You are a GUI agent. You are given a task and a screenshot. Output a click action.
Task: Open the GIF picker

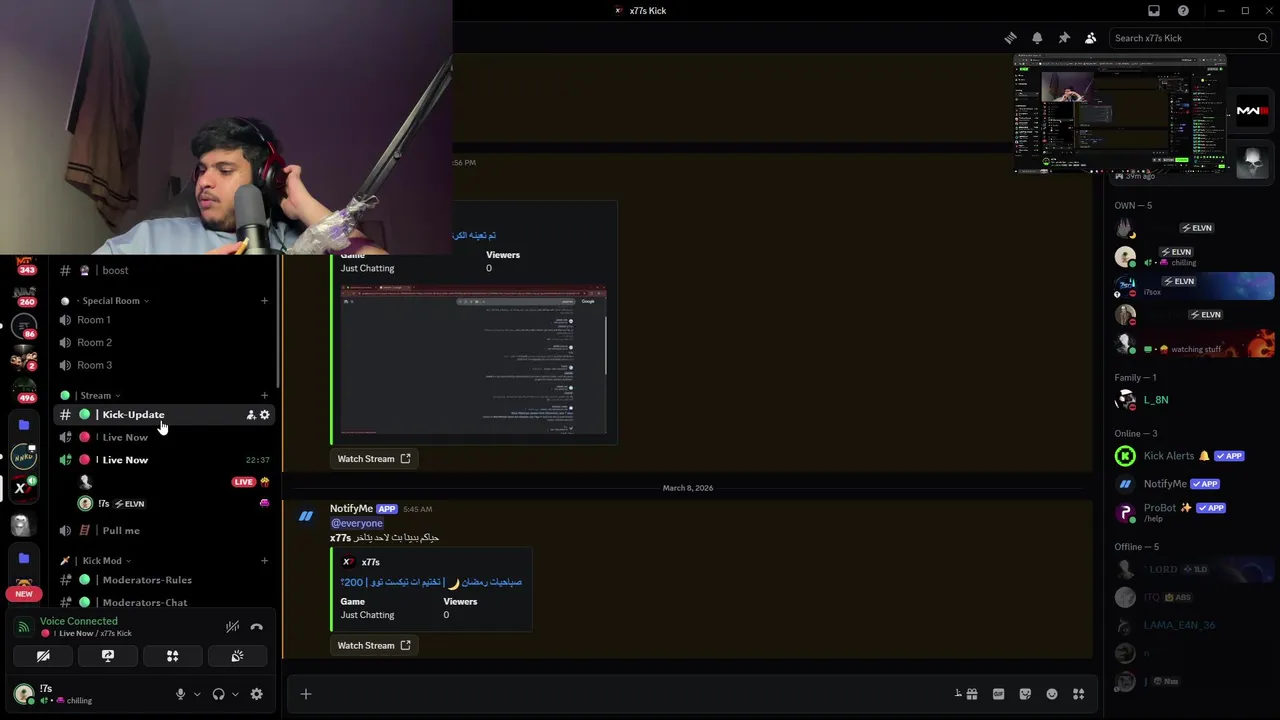(x=998, y=694)
